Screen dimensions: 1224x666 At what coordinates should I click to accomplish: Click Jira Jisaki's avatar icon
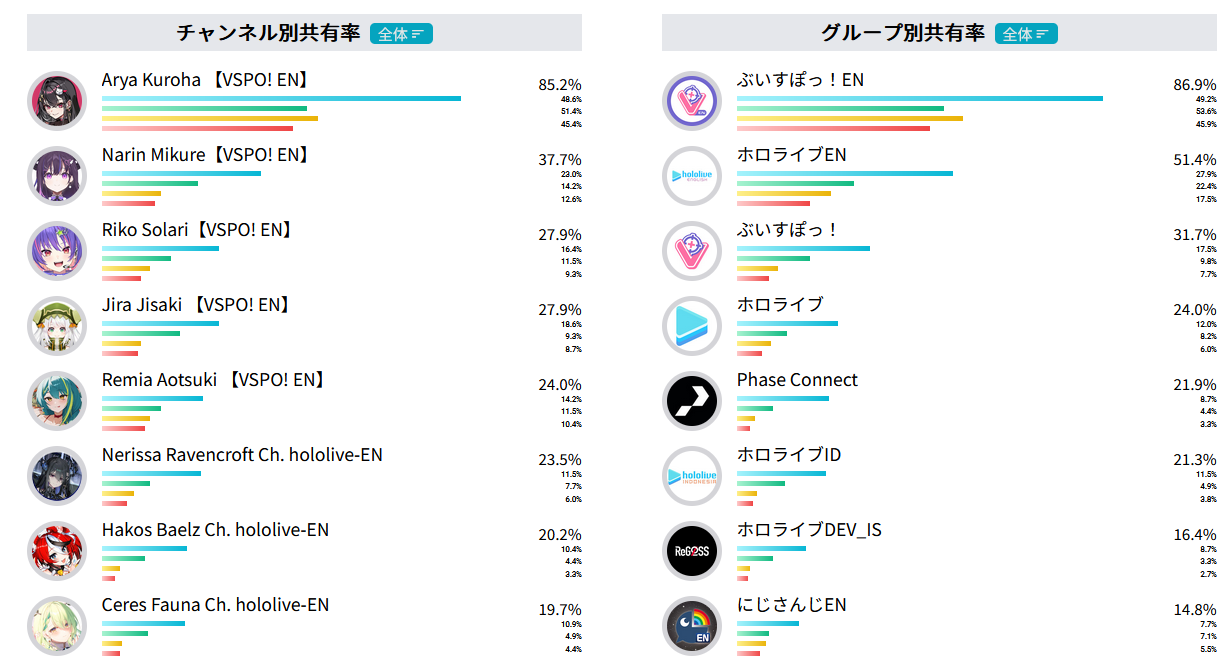tap(57, 326)
